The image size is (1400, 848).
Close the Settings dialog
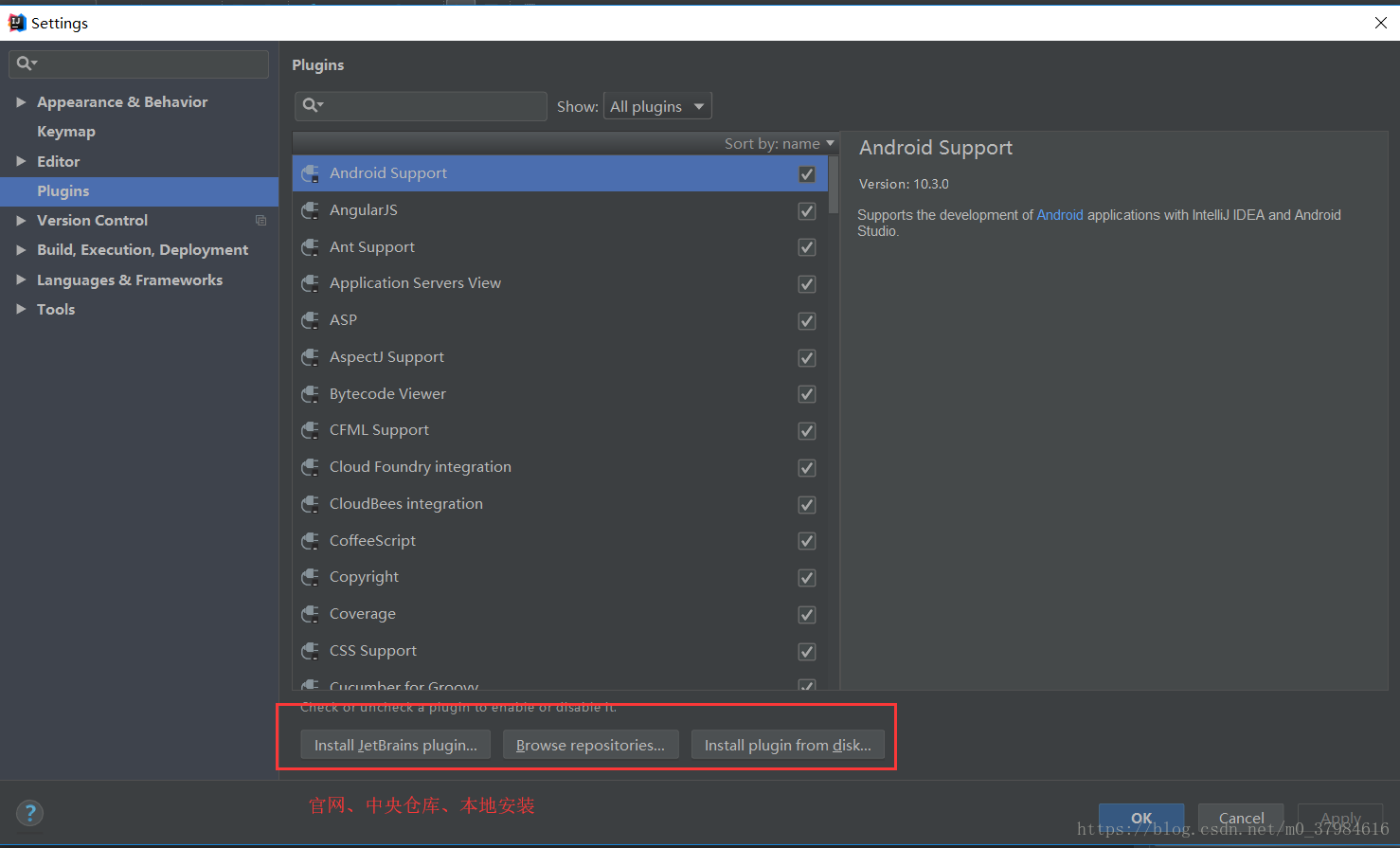click(x=1380, y=23)
